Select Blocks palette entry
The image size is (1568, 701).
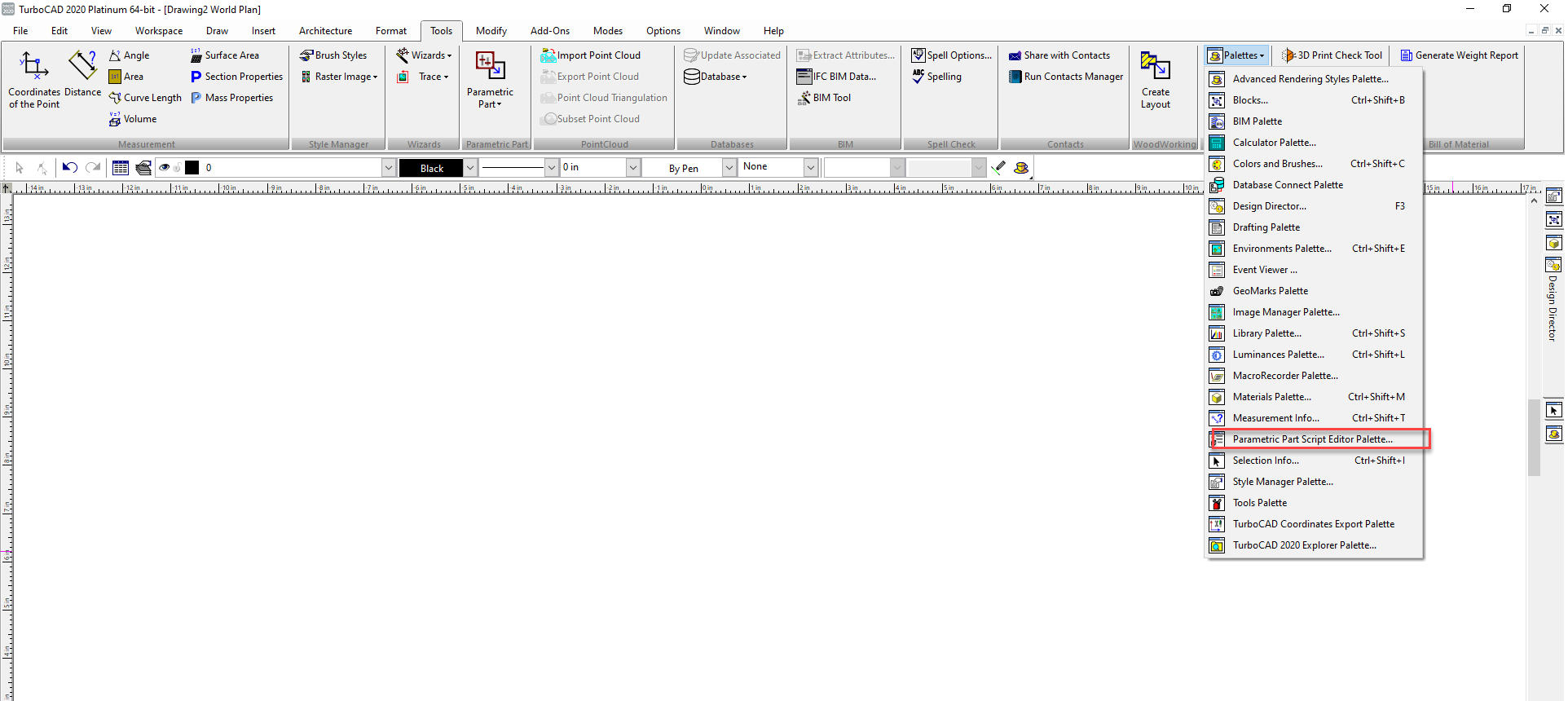[x=1315, y=100]
